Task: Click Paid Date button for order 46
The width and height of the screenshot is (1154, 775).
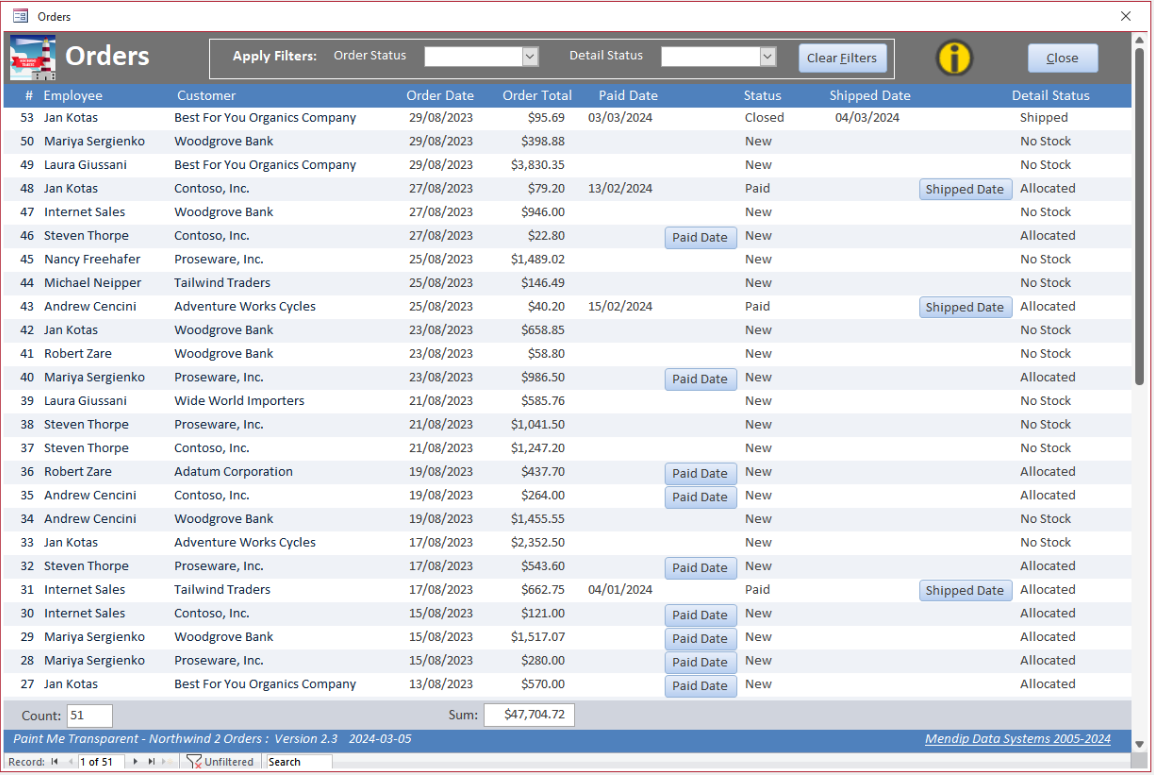Action: (x=700, y=237)
